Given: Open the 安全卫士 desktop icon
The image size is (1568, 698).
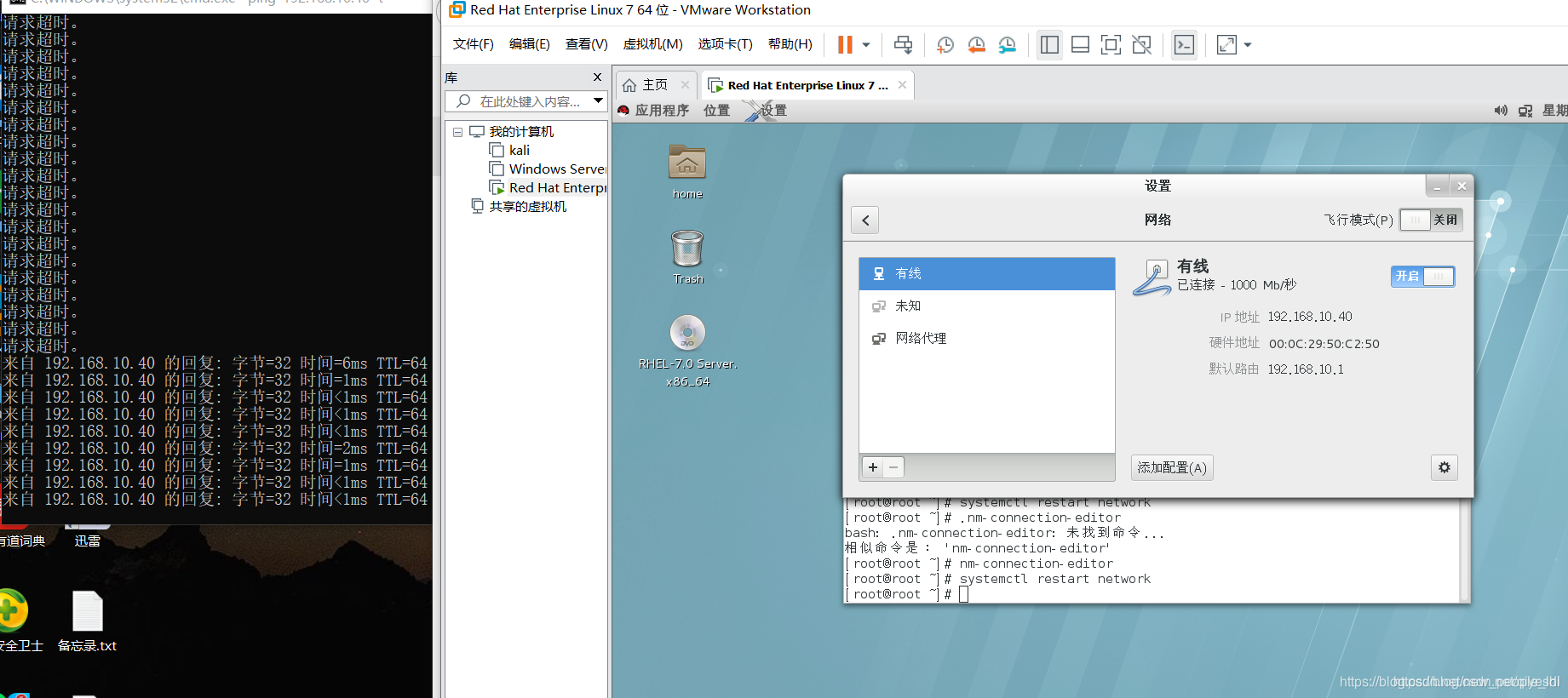Looking at the screenshot, I should (x=15, y=621).
